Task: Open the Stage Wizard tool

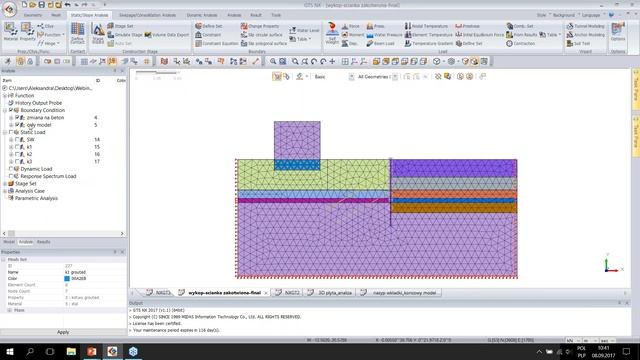Action: click(98, 34)
